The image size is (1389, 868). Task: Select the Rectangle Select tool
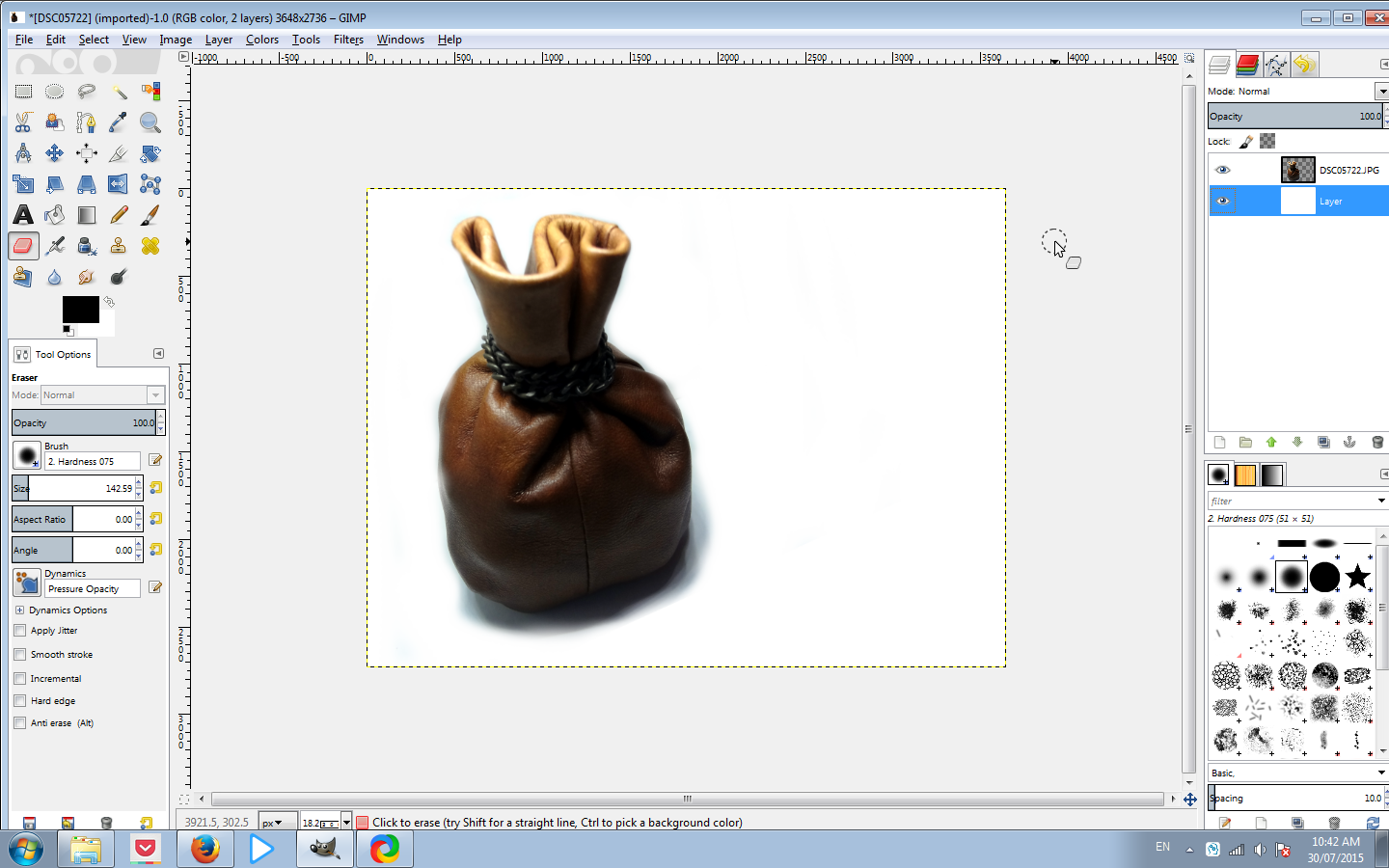tap(23, 92)
